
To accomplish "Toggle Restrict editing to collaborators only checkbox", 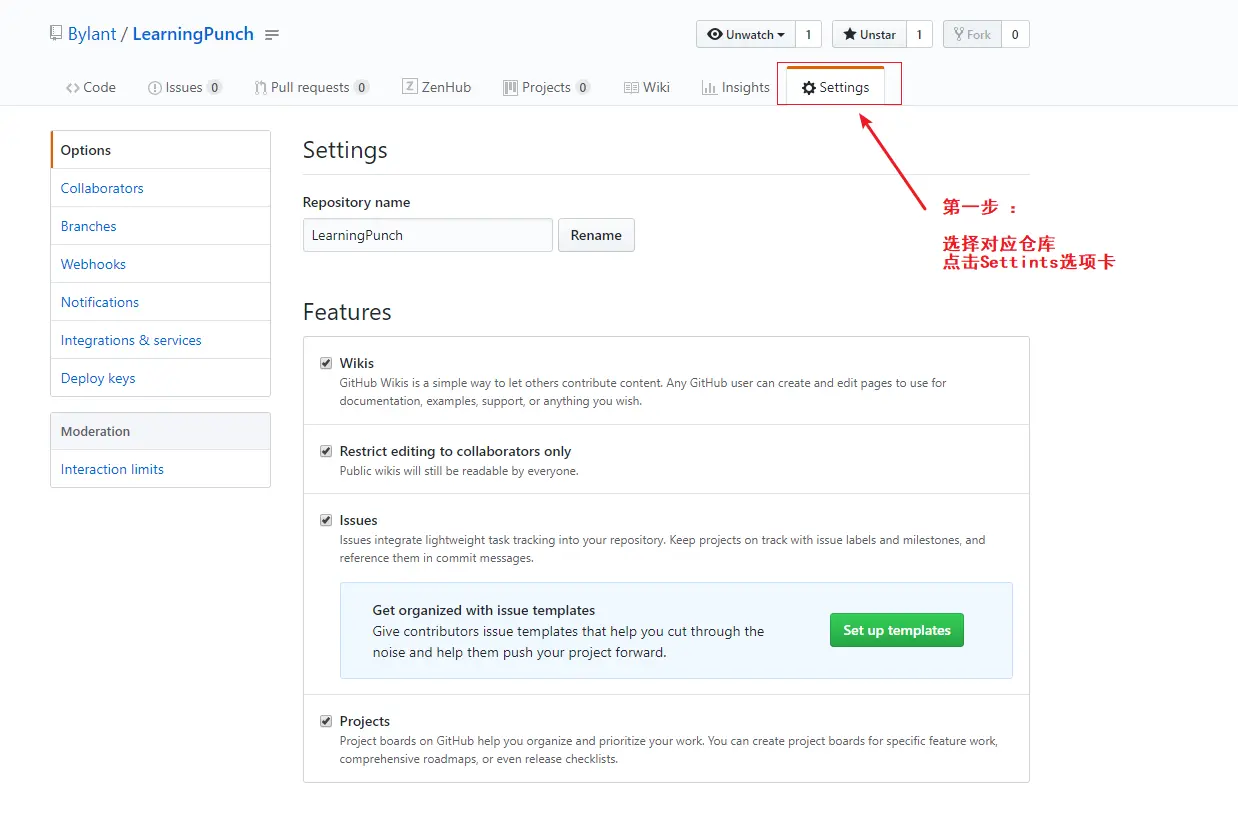I will [x=326, y=451].
